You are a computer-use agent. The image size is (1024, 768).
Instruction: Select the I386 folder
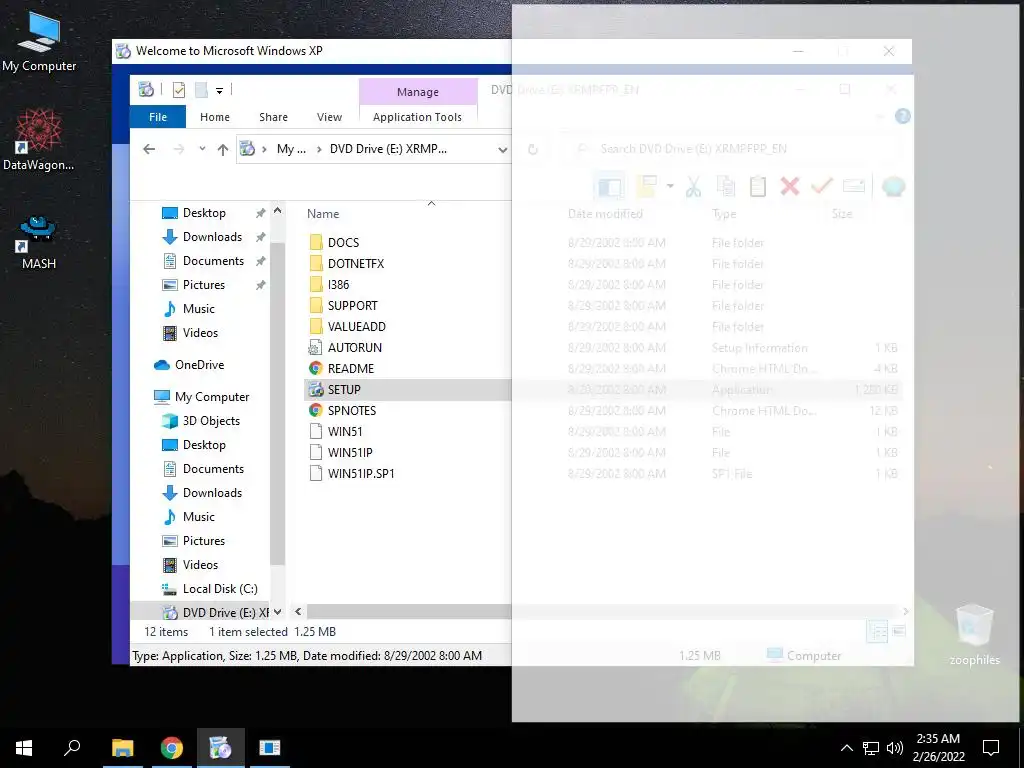pyautogui.click(x=338, y=285)
